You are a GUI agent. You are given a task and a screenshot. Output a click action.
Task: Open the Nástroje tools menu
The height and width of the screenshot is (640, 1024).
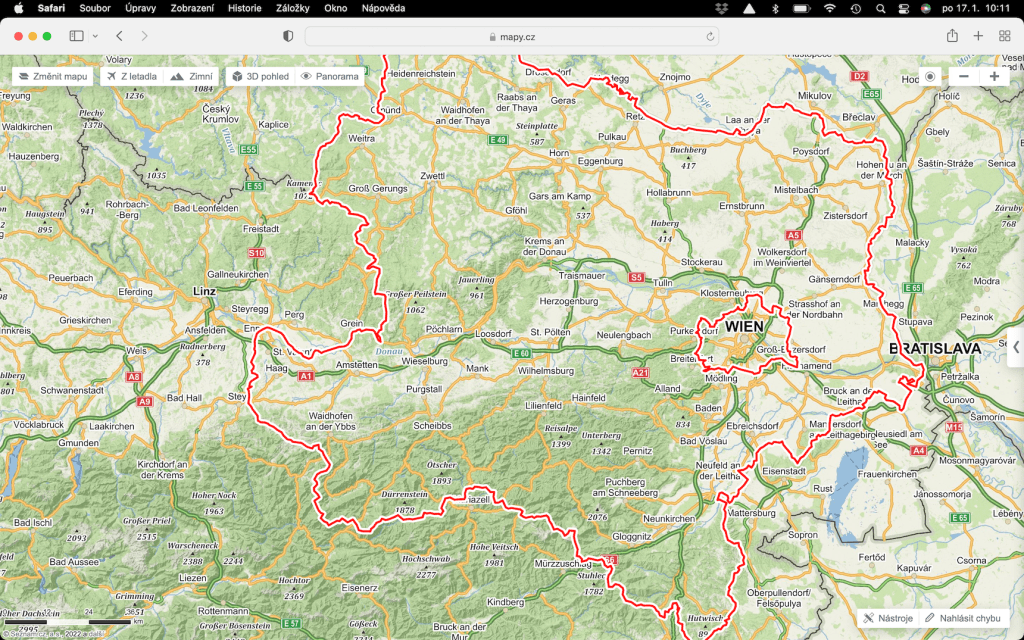[888, 618]
